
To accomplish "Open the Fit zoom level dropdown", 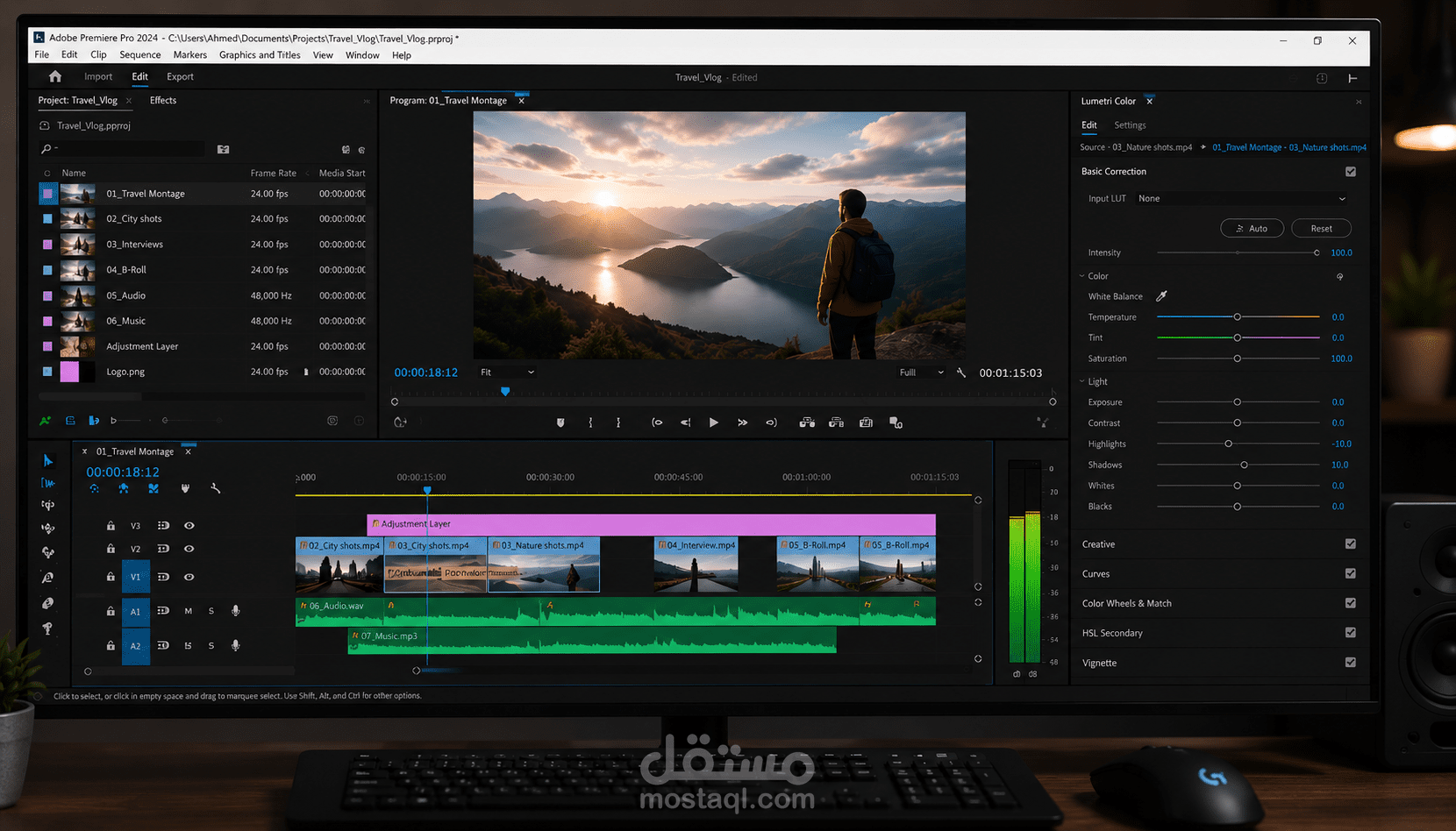I will 507,373.
